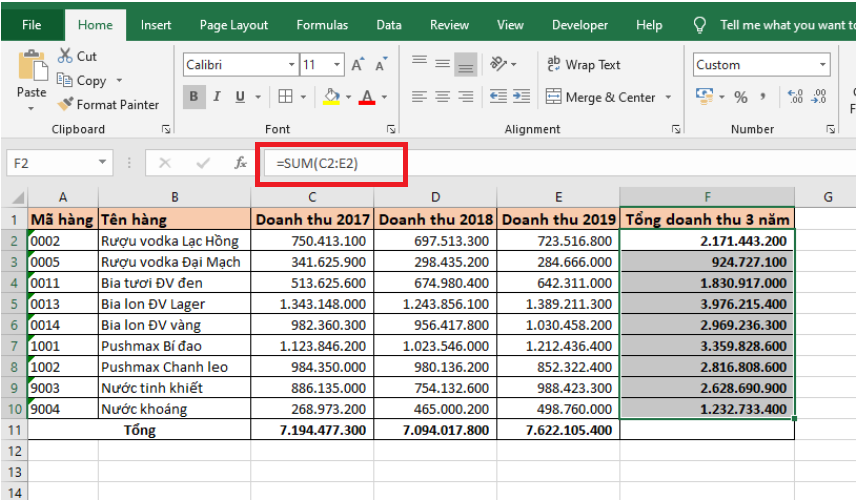Open the font size 11 dropdown
The height and width of the screenshot is (500, 858).
coord(337,65)
